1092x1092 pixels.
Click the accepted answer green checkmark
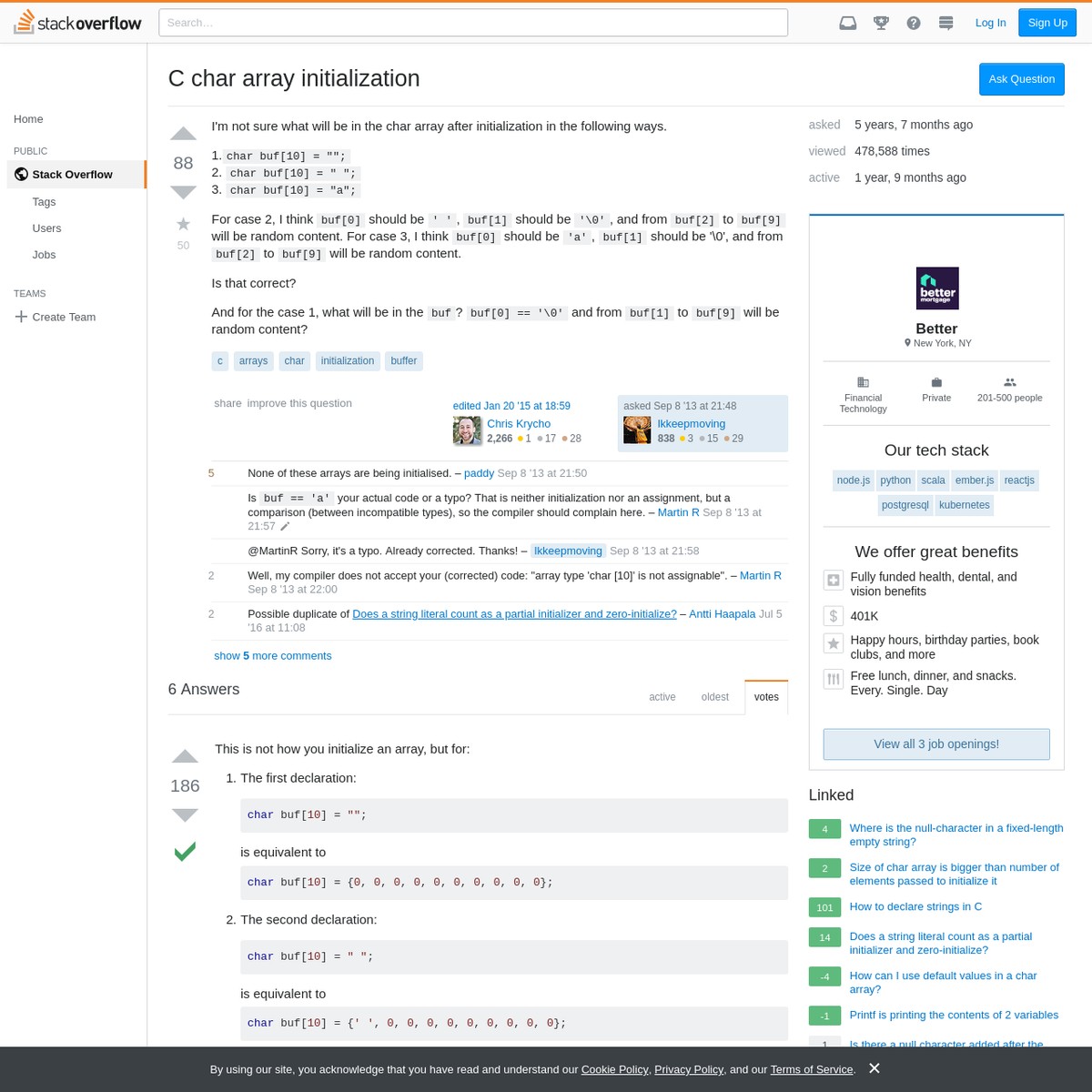coord(185,852)
